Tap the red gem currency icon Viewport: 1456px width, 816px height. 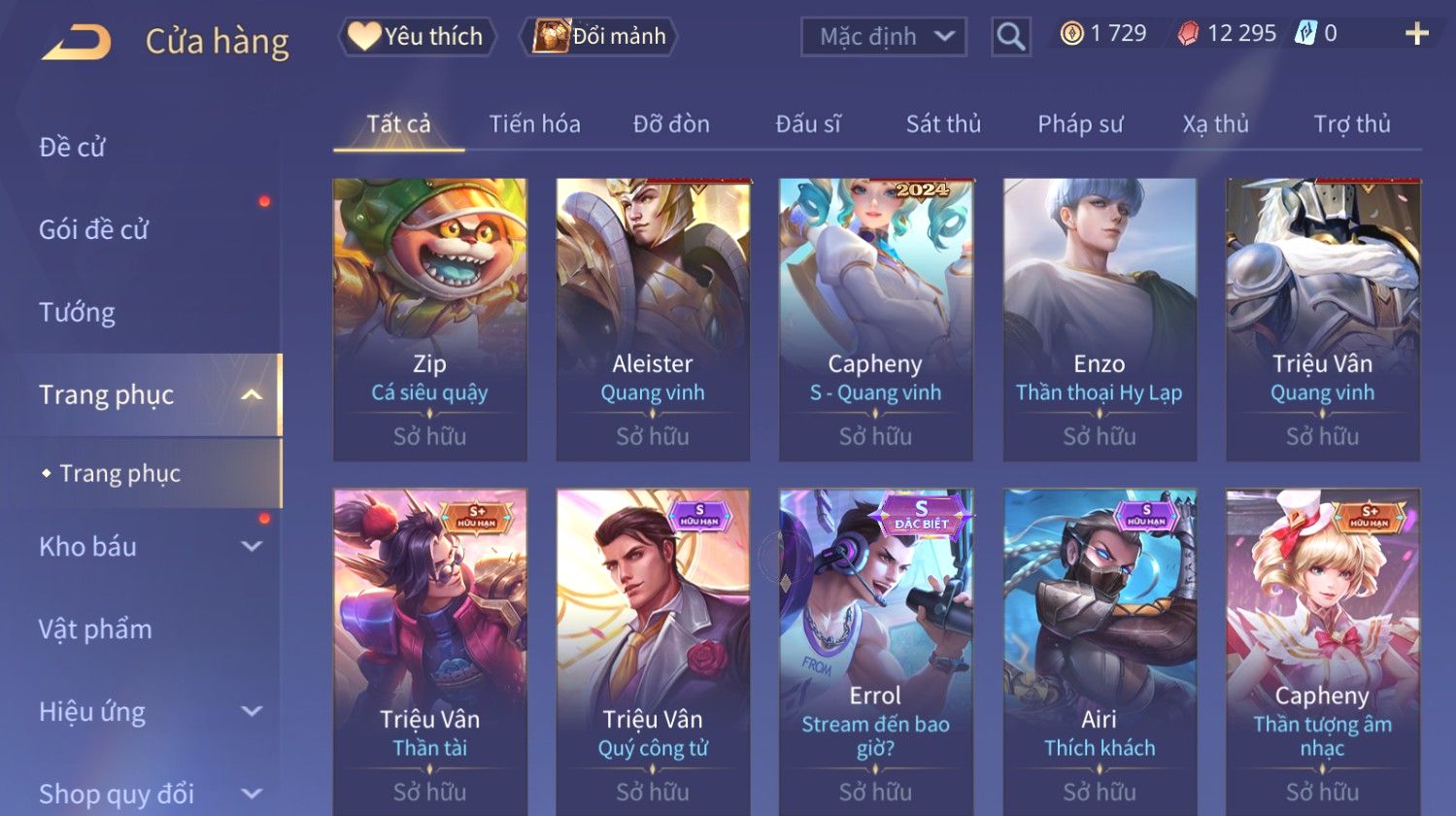point(1187,34)
